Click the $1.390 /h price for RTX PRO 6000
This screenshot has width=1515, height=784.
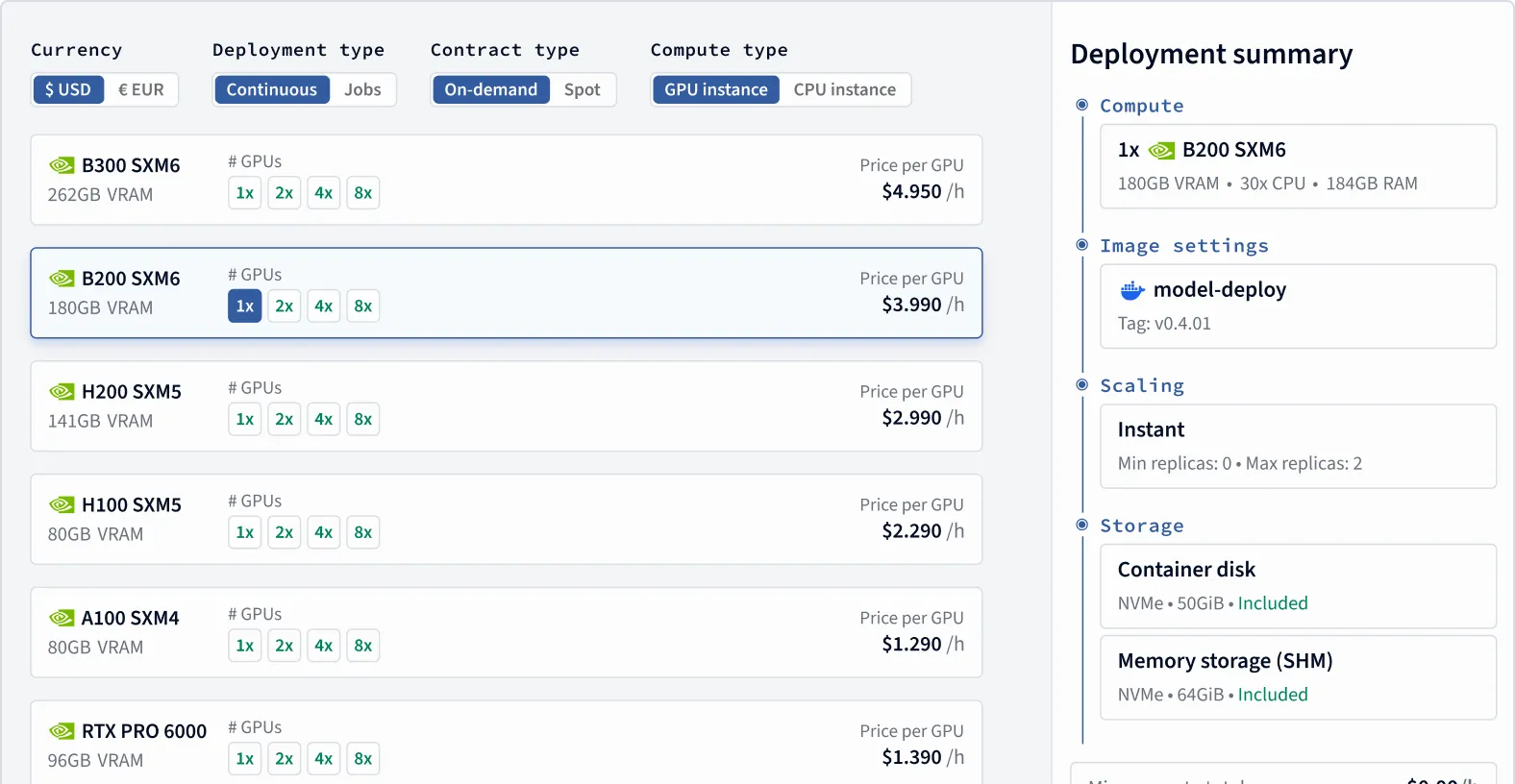click(x=923, y=757)
